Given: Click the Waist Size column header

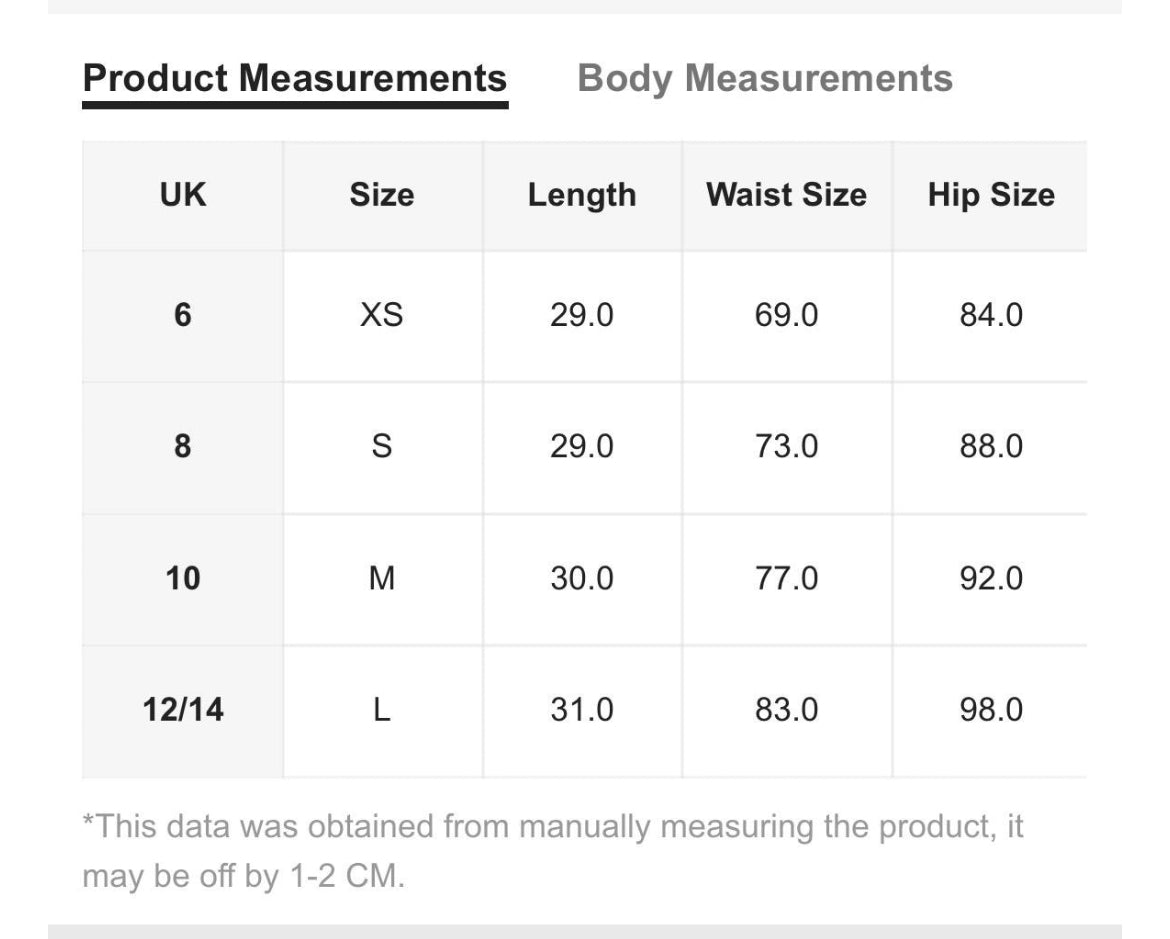Looking at the screenshot, I should [786, 195].
